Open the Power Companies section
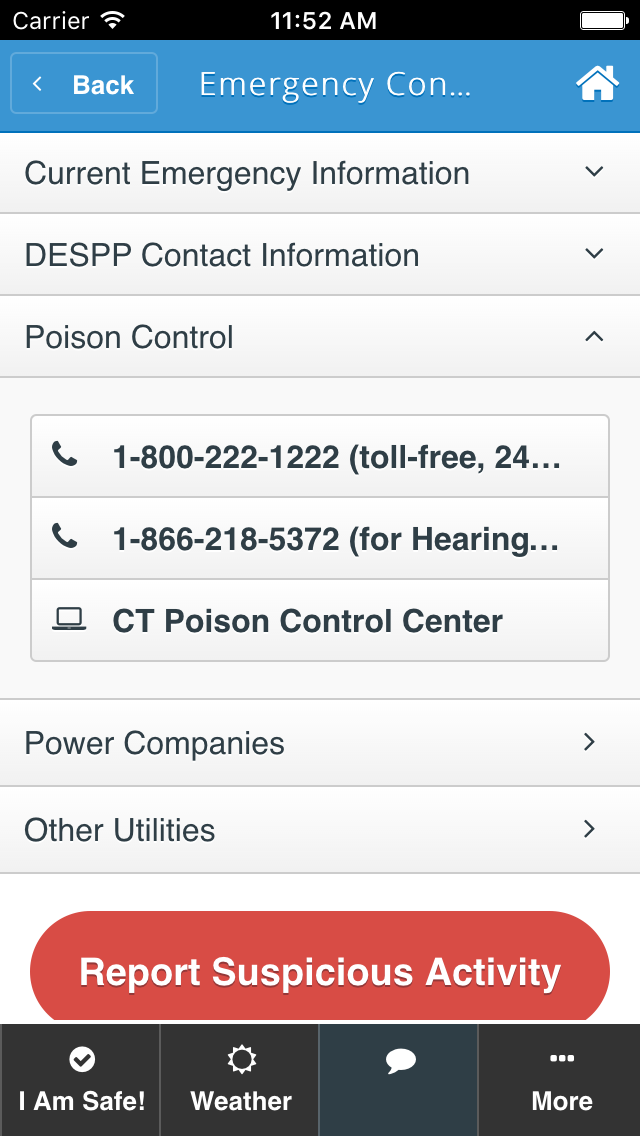 320,743
